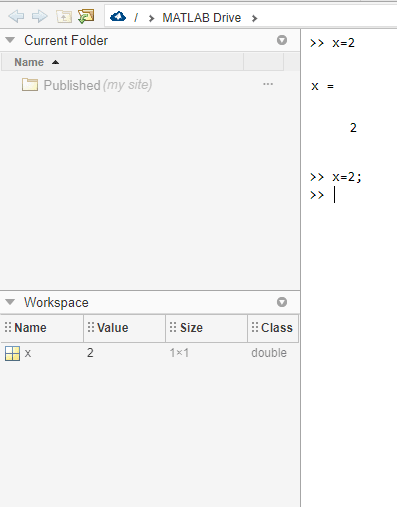Collapse the Current Folder panel
Screen dimensions: 397x507
click(x=10, y=40)
